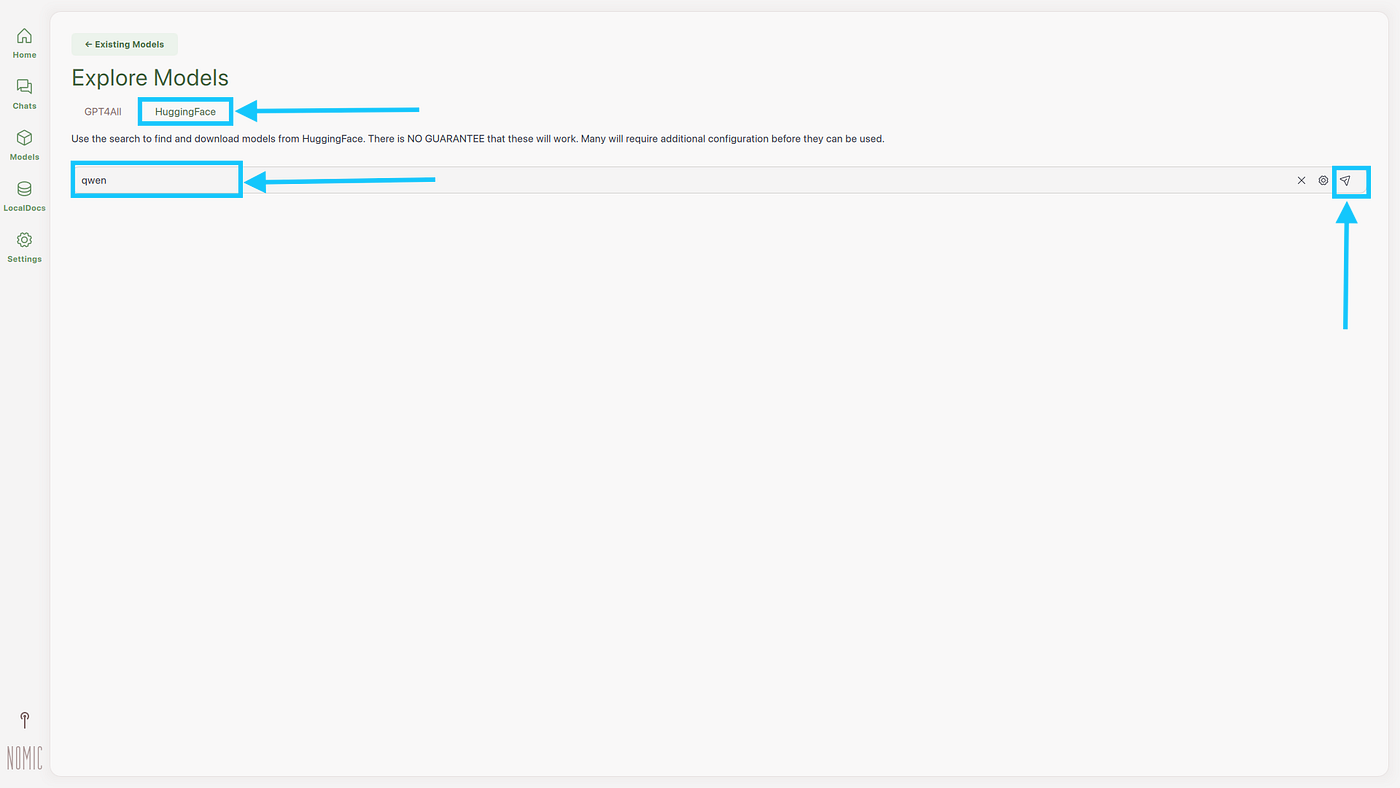Click the "Explore Models" heading
1400x788 pixels.
[150, 78]
